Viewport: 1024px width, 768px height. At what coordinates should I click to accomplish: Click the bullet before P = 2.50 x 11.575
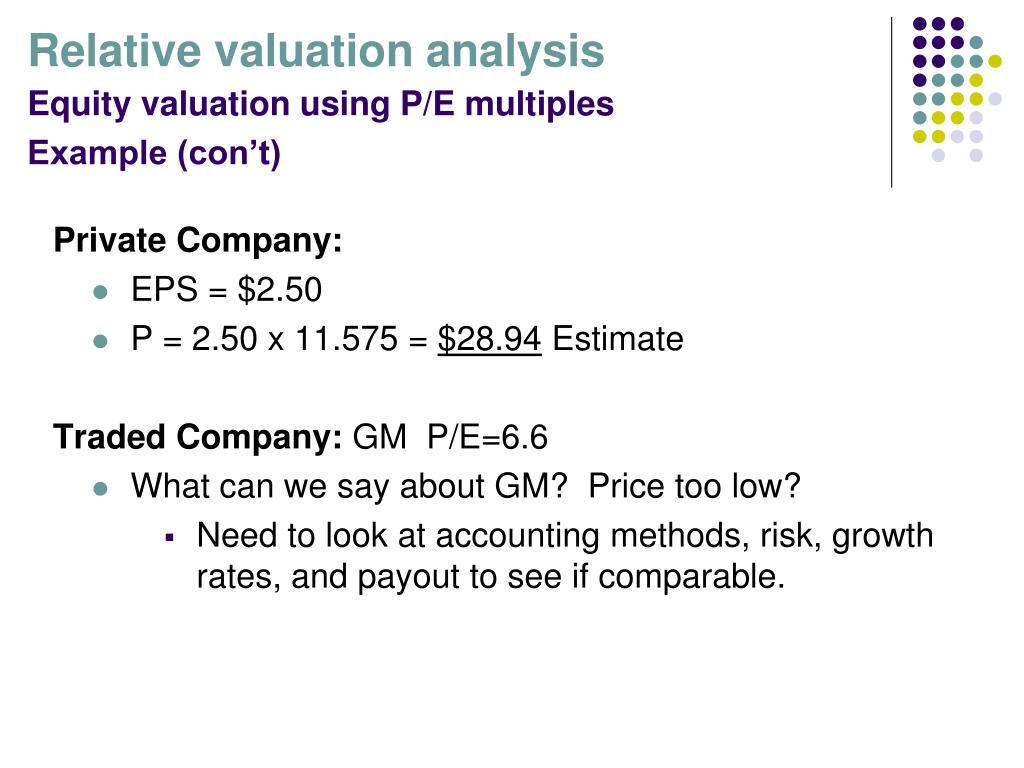click(x=99, y=341)
